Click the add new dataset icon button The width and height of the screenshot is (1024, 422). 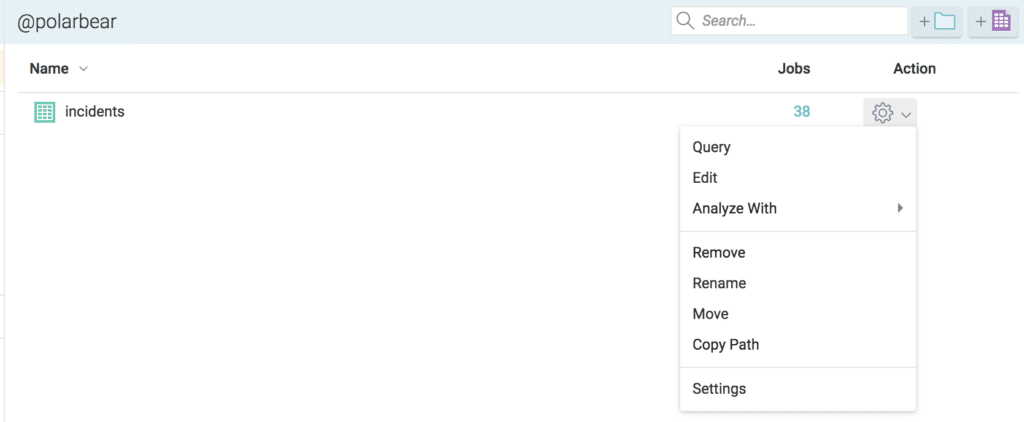pyautogui.click(x=993, y=22)
